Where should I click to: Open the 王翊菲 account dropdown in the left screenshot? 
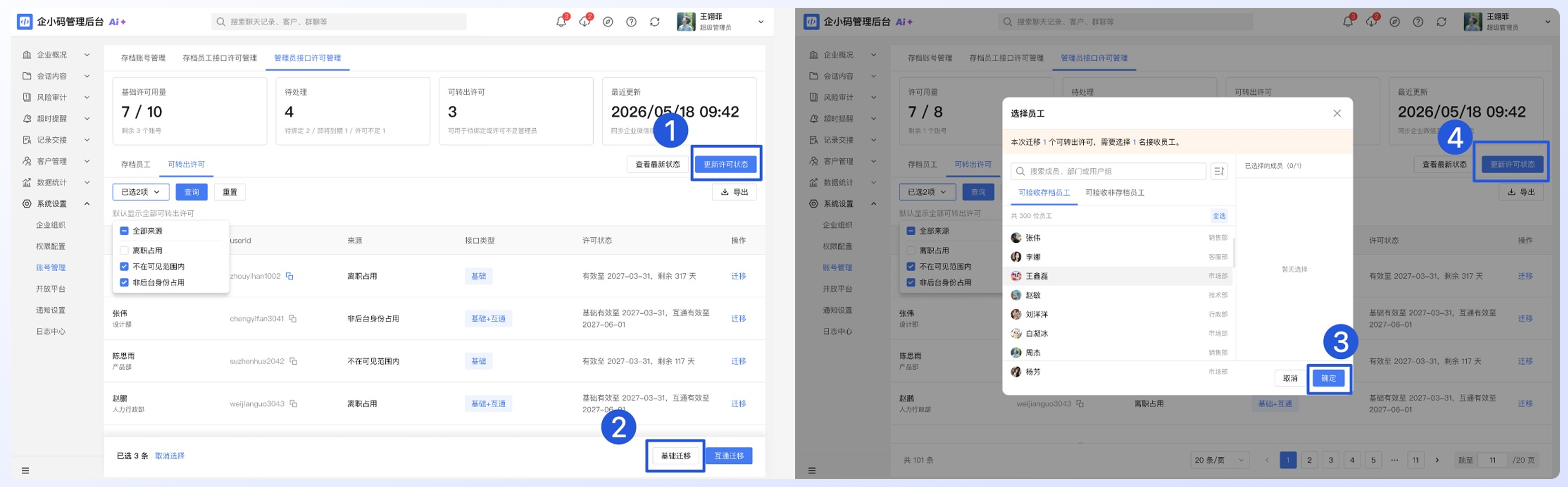(x=760, y=22)
